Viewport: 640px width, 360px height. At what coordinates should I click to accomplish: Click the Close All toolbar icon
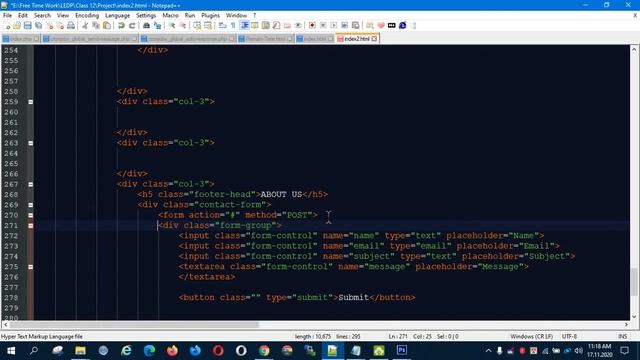(x=60, y=25)
